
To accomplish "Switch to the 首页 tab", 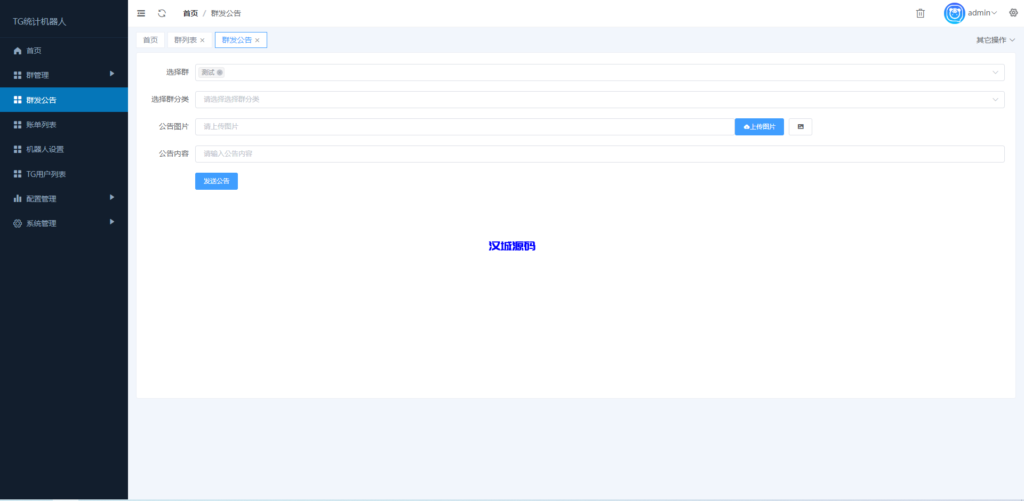I will 150,40.
